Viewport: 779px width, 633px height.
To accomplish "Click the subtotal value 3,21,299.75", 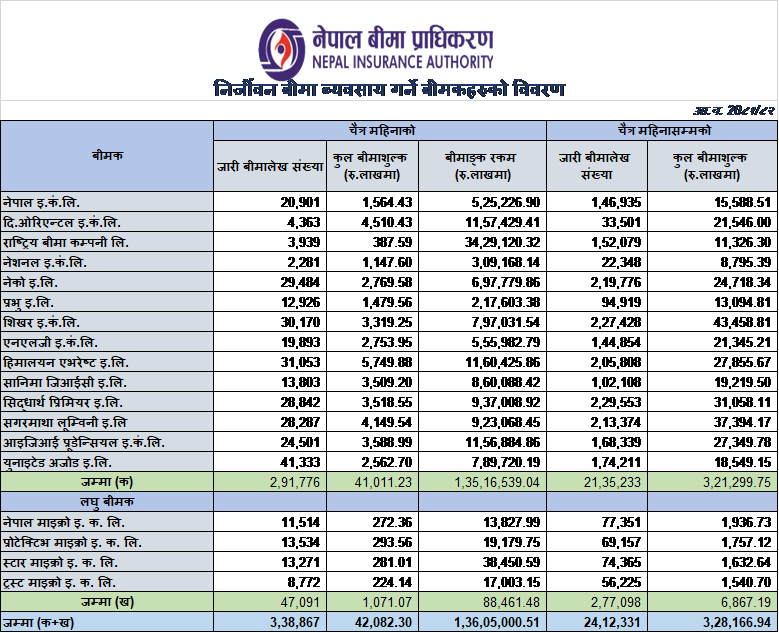I will click(737, 482).
